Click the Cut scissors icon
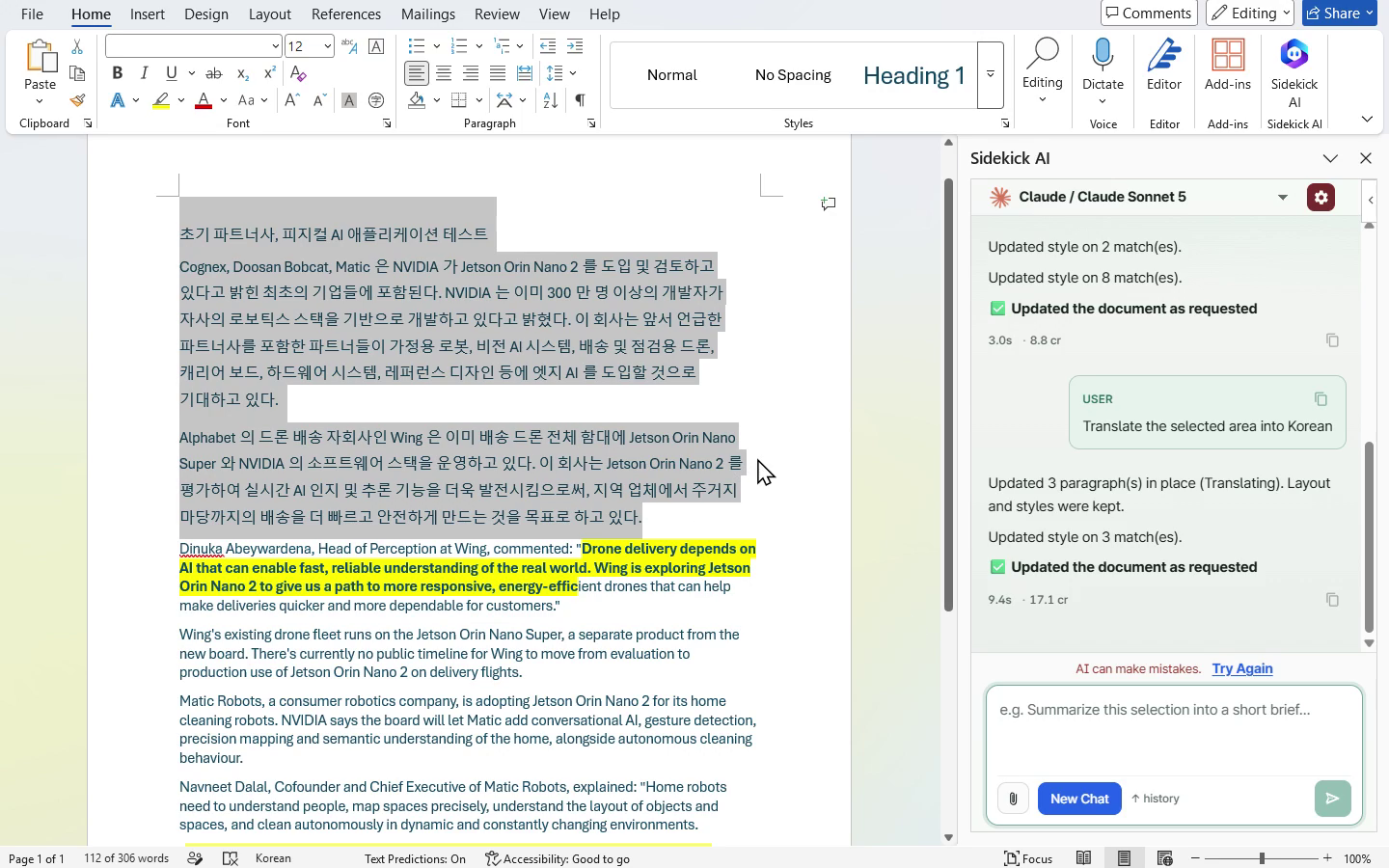Viewport: 1389px width, 868px height. tap(77, 46)
